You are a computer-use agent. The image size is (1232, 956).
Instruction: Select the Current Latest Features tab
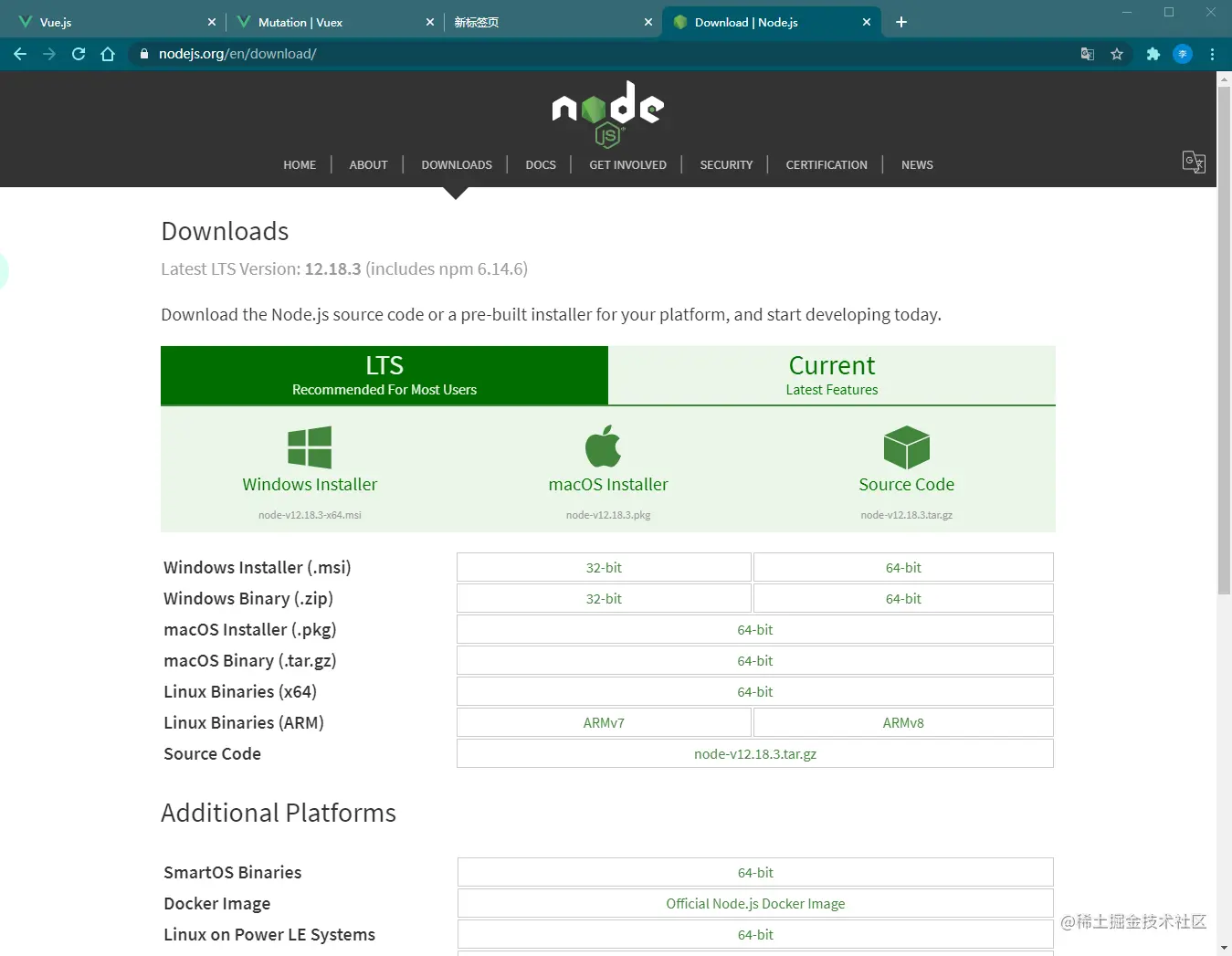832,375
